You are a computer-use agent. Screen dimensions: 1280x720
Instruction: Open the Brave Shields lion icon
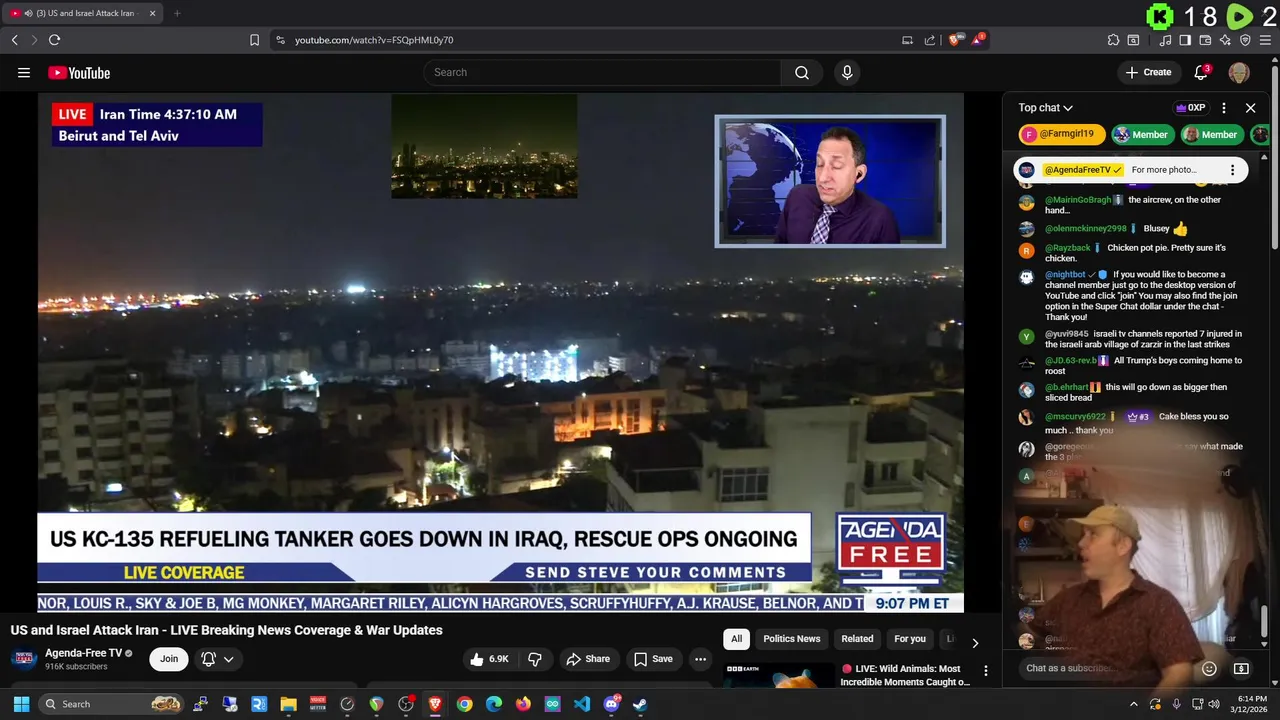[x=955, y=40]
